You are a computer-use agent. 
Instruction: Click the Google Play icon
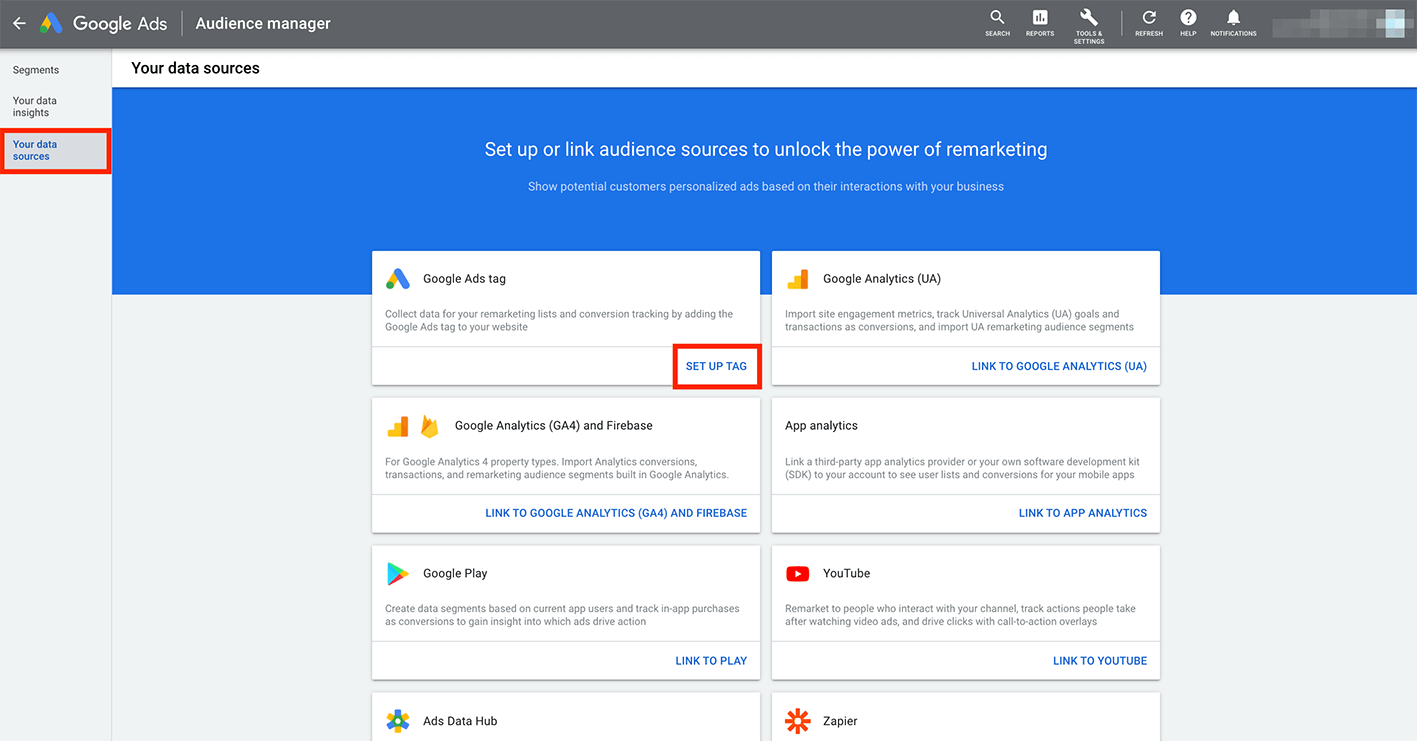(398, 573)
